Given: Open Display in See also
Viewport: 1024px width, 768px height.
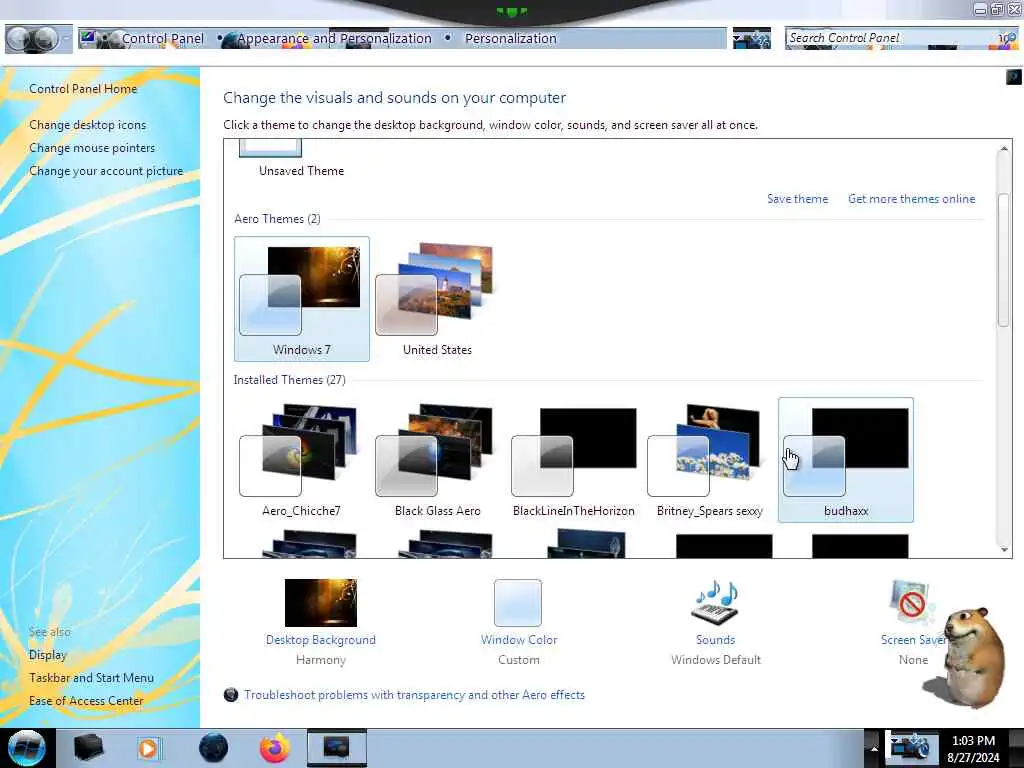Looking at the screenshot, I should pyautogui.click(x=48, y=654).
